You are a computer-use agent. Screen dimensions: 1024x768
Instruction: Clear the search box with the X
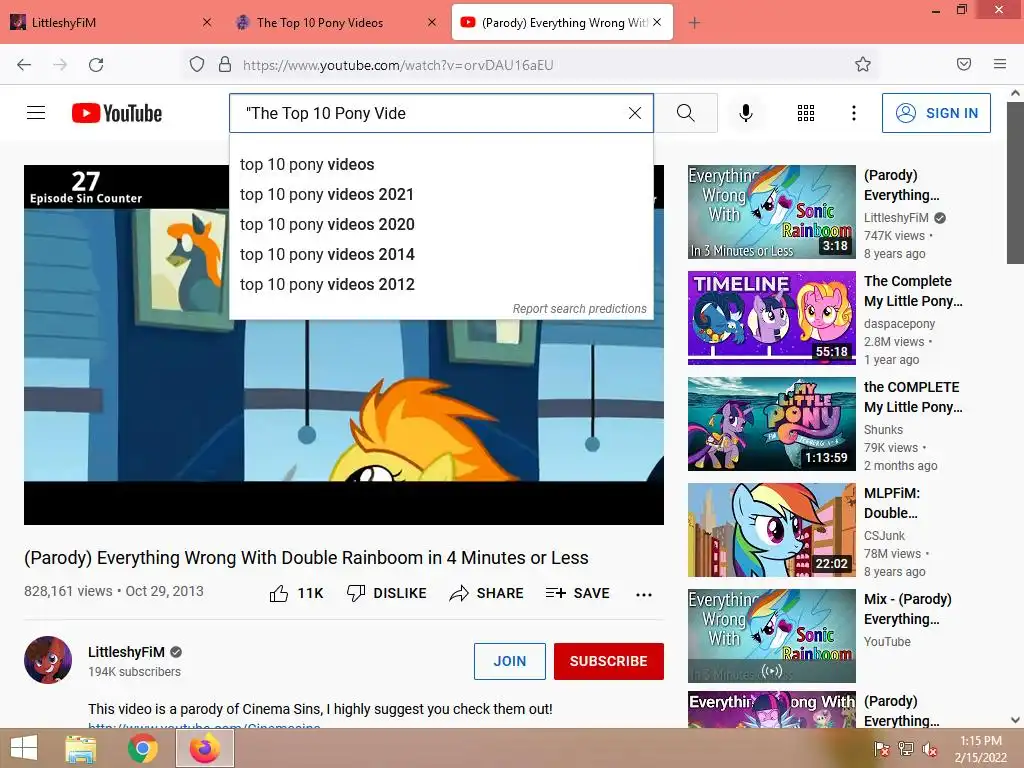635,113
